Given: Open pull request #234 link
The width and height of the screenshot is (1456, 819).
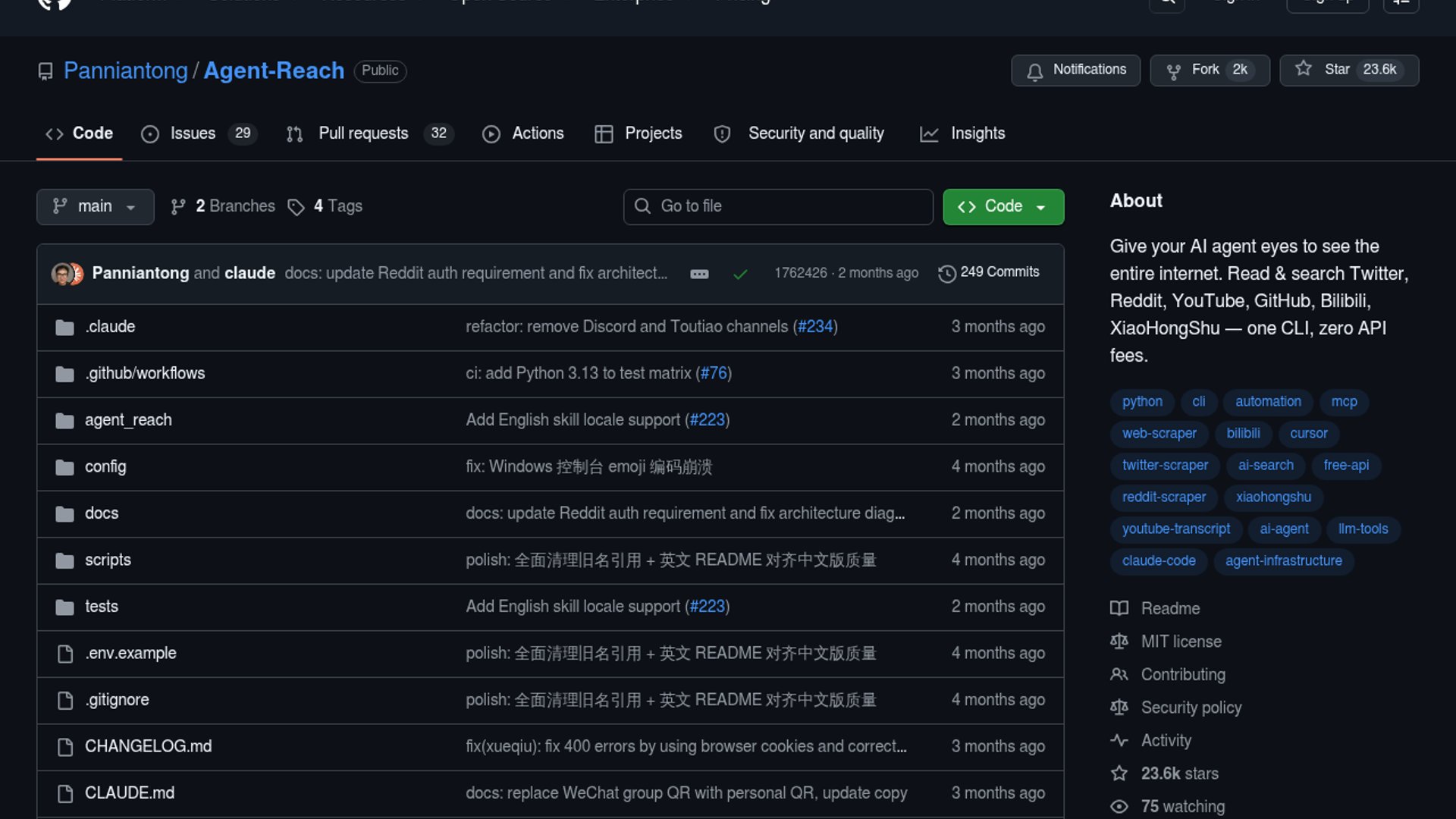Looking at the screenshot, I should [x=815, y=327].
